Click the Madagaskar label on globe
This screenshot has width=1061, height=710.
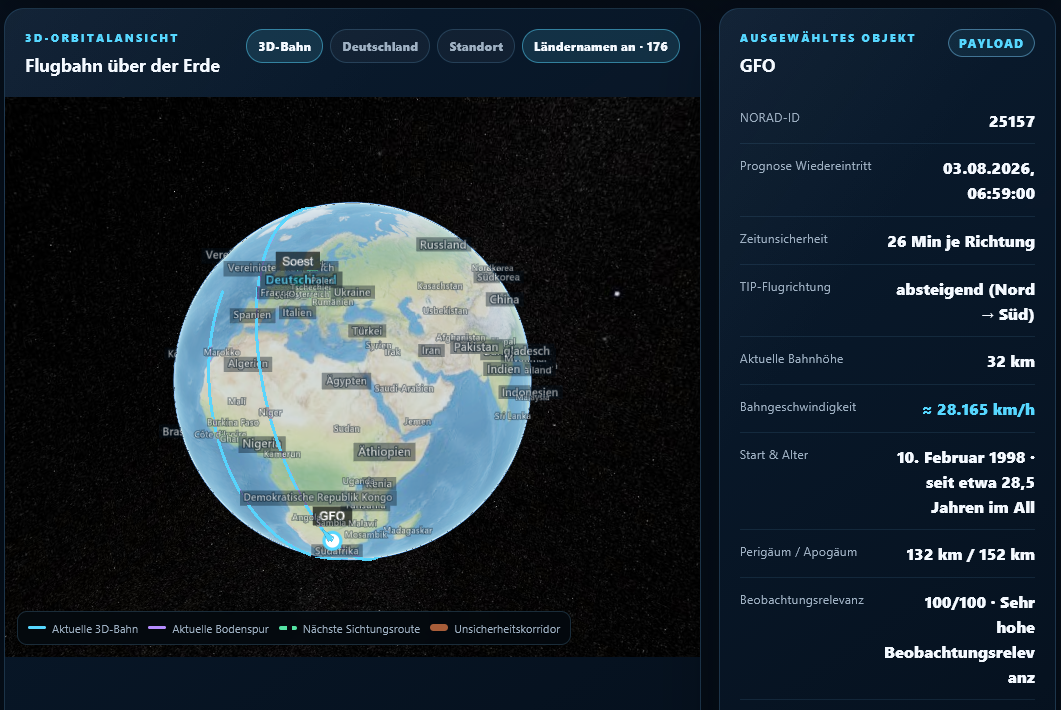[x=407, y=530]
